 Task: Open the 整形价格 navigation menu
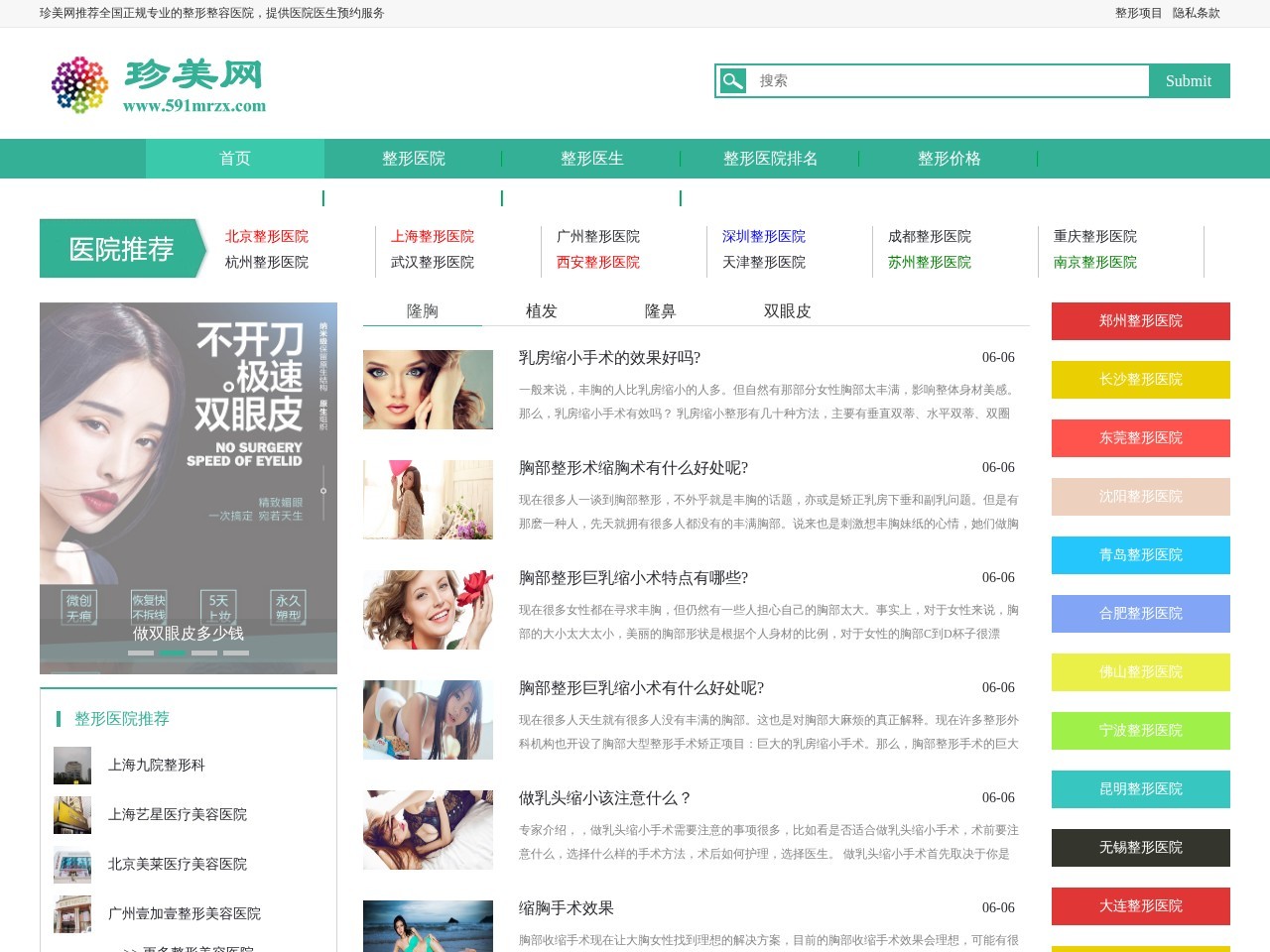coord(949,158)
